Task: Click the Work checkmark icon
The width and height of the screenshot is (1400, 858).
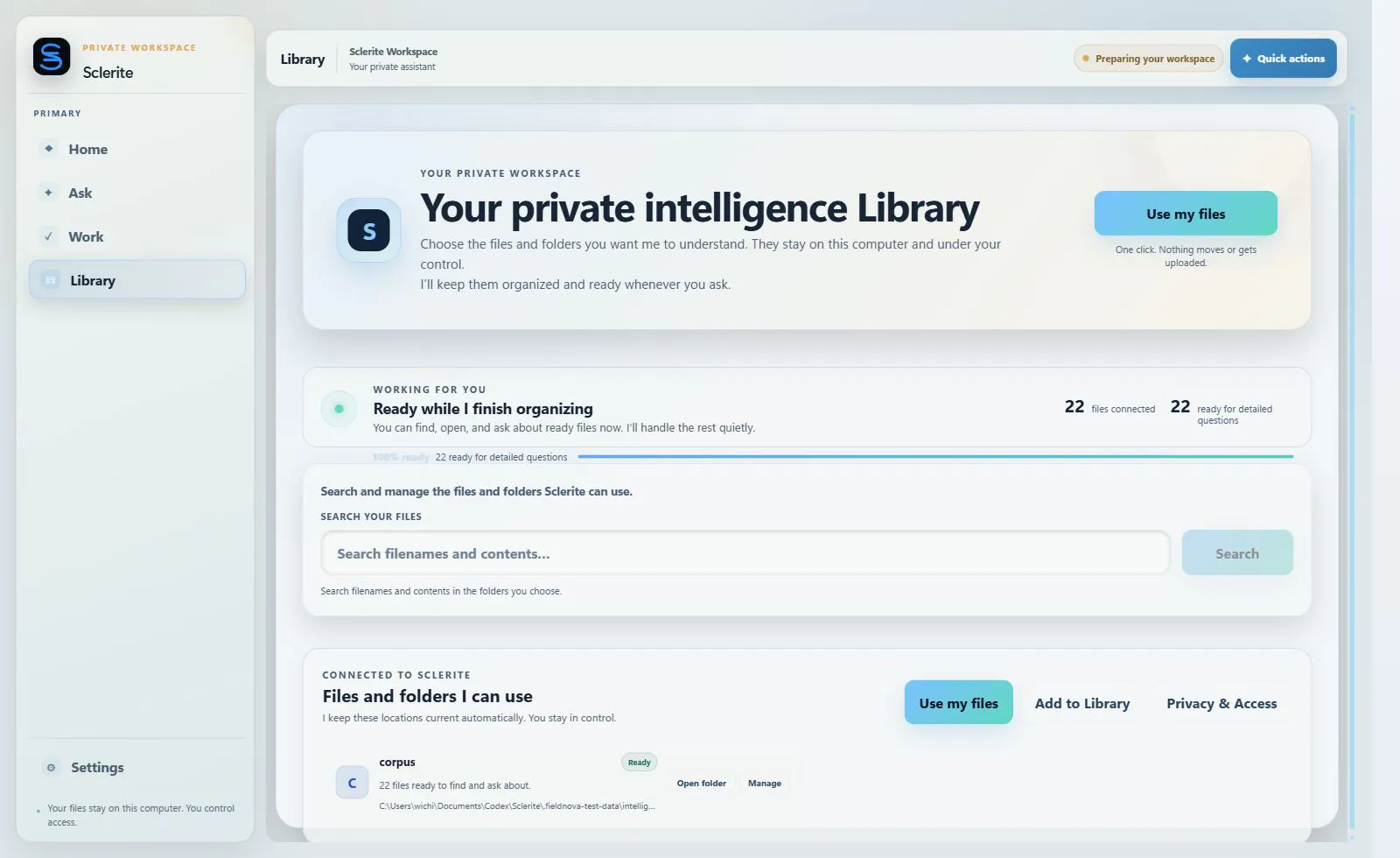Action: (x=49, y=236)
